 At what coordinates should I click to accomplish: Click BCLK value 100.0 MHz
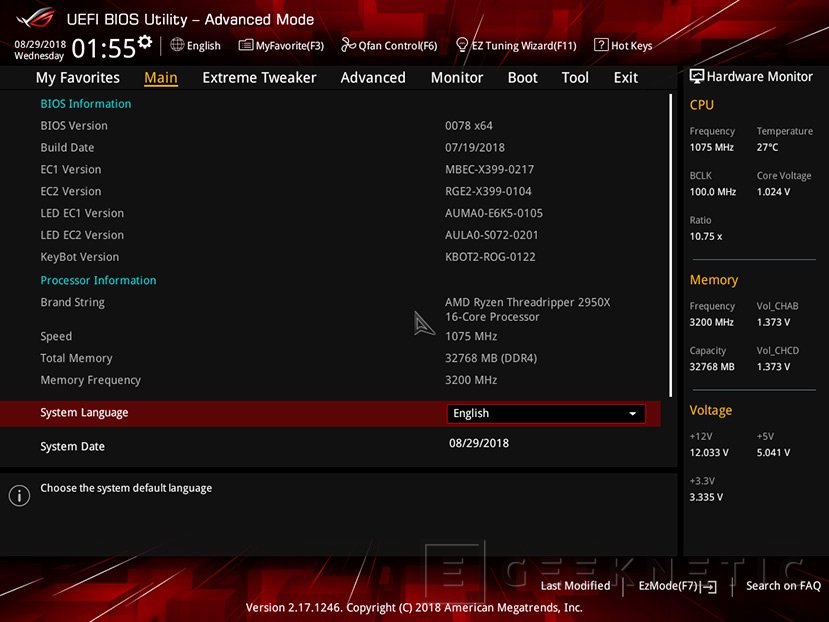point(713,191)
